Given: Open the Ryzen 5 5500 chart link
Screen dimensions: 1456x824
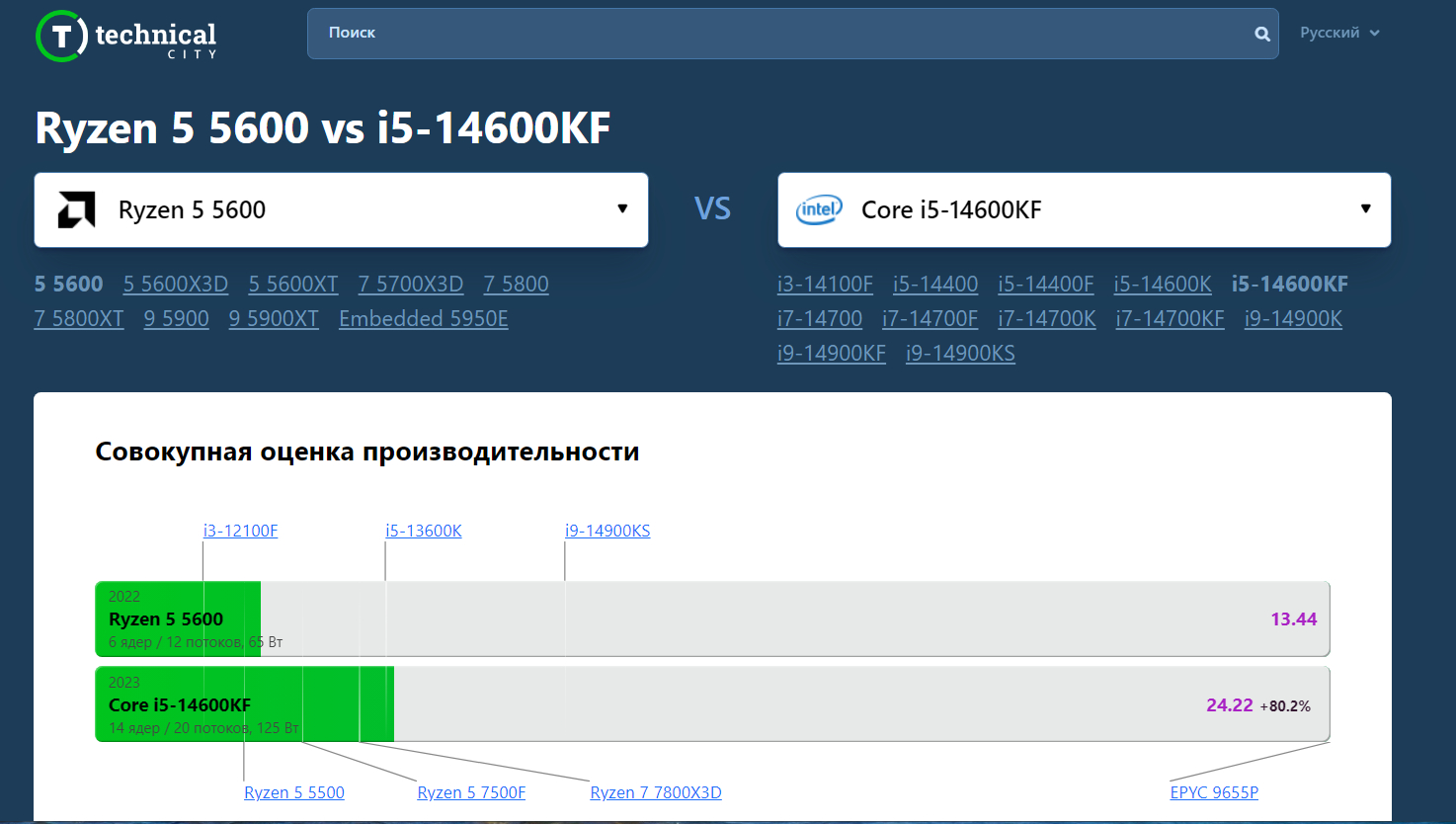Looking at the screenshot, I should click(x=294, y=792).
